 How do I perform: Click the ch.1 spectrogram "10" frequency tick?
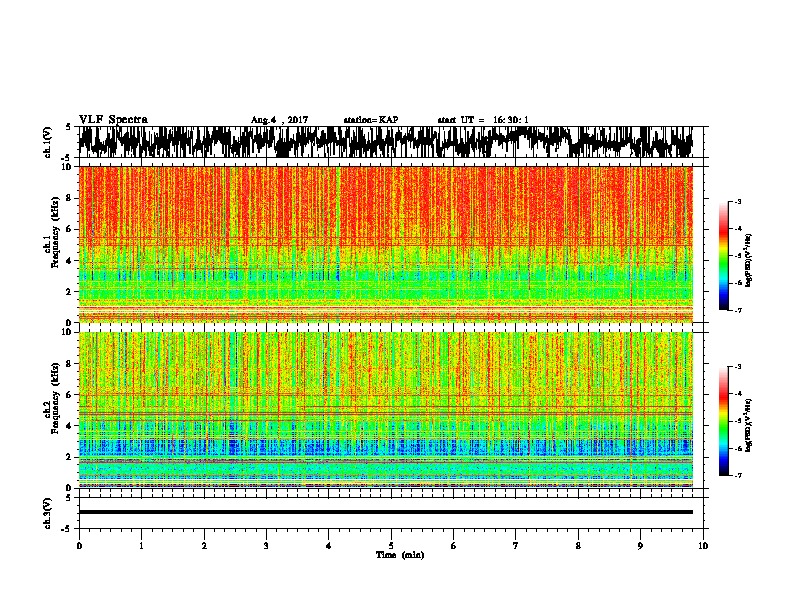pyautogui.click(x=68, y=167)
